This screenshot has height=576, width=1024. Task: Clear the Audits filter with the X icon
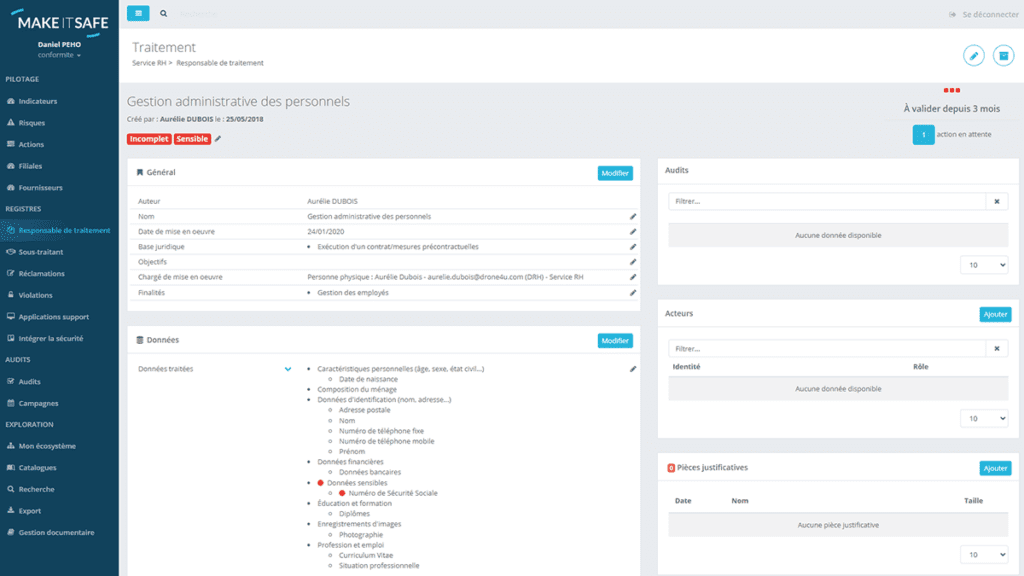998,201
